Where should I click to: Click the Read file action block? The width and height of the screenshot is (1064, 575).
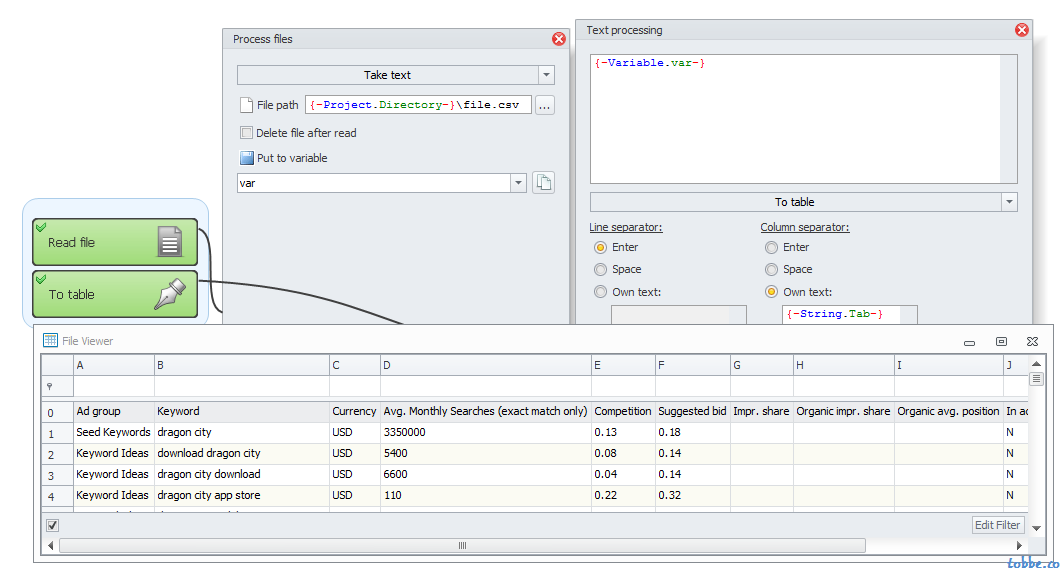point(115,242)
